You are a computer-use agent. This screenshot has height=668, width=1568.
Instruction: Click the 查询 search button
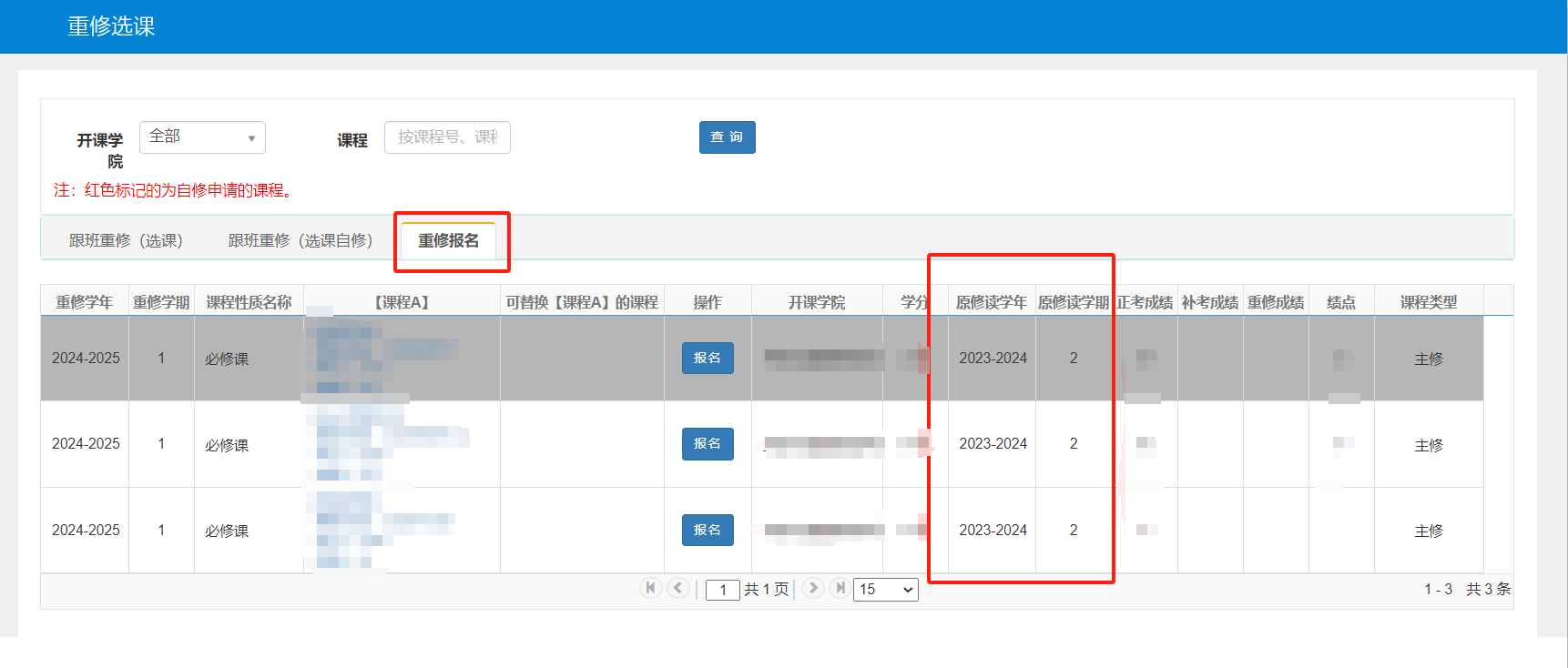727,137
